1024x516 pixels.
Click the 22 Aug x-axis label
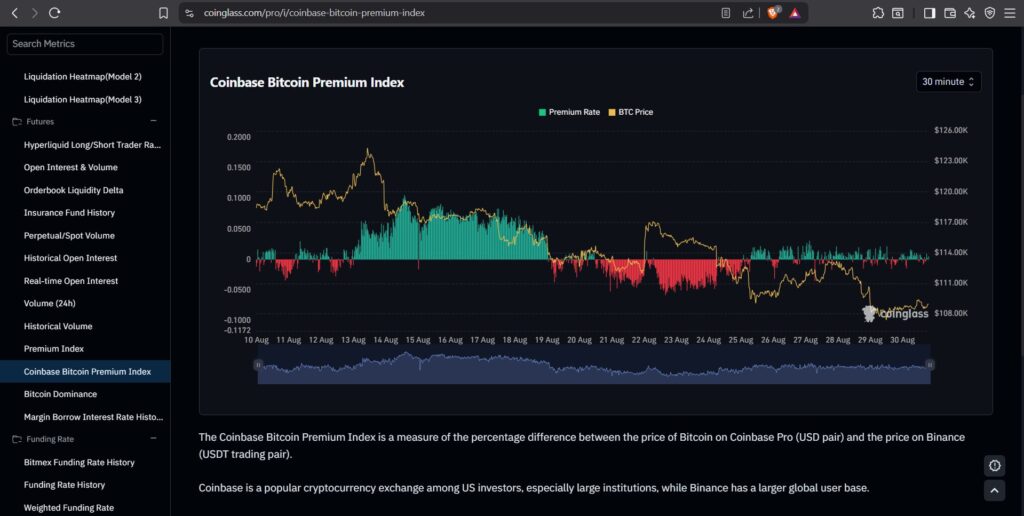[644, 340]
